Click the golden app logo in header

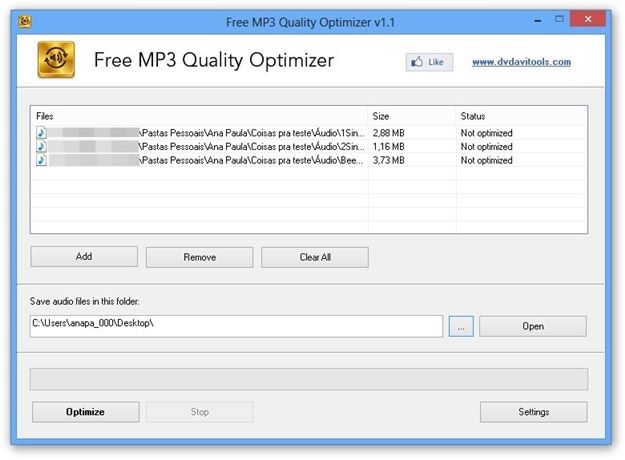pos(56,59)
